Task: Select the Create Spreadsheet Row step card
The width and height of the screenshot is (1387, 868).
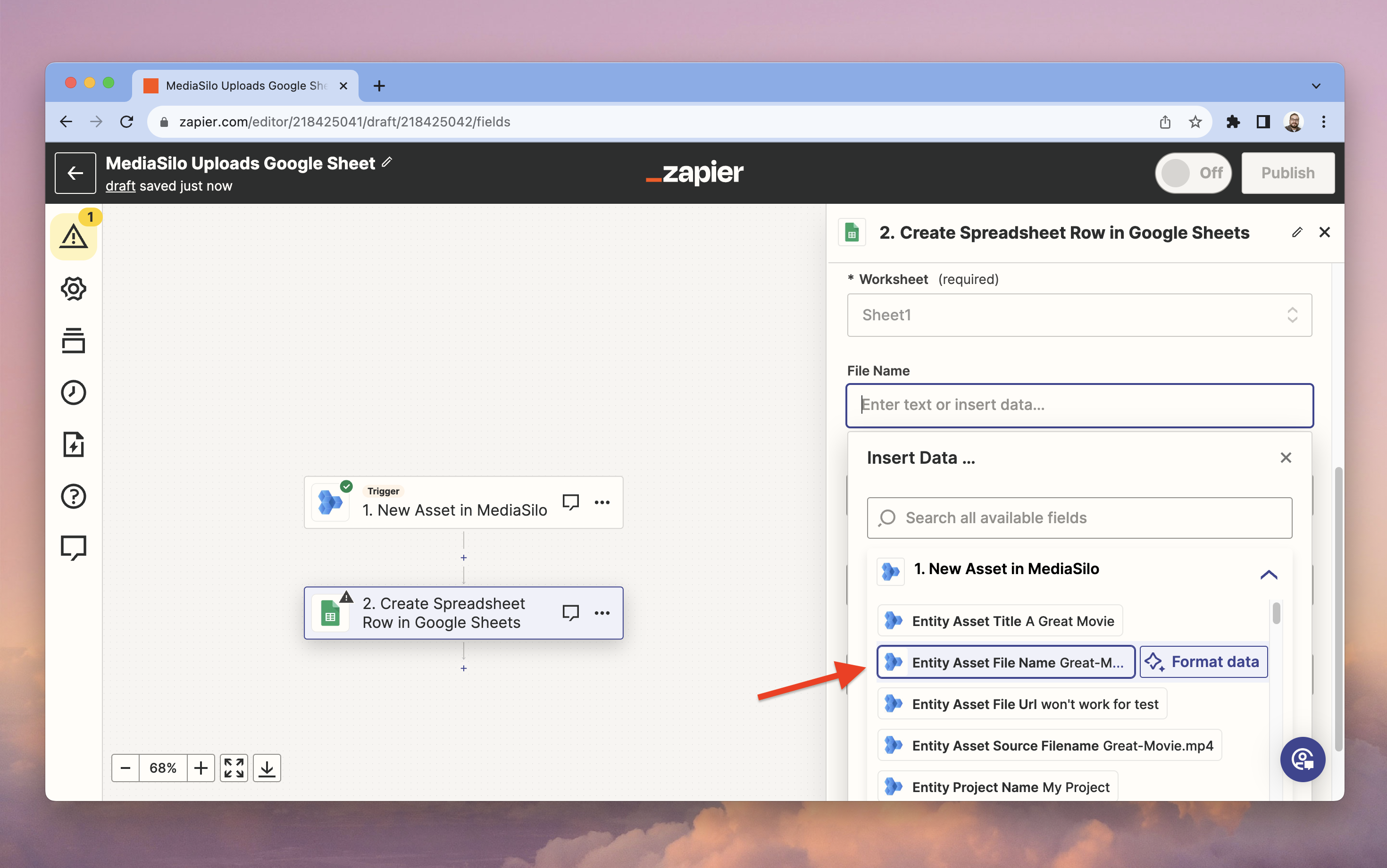Action: (463, 612)
